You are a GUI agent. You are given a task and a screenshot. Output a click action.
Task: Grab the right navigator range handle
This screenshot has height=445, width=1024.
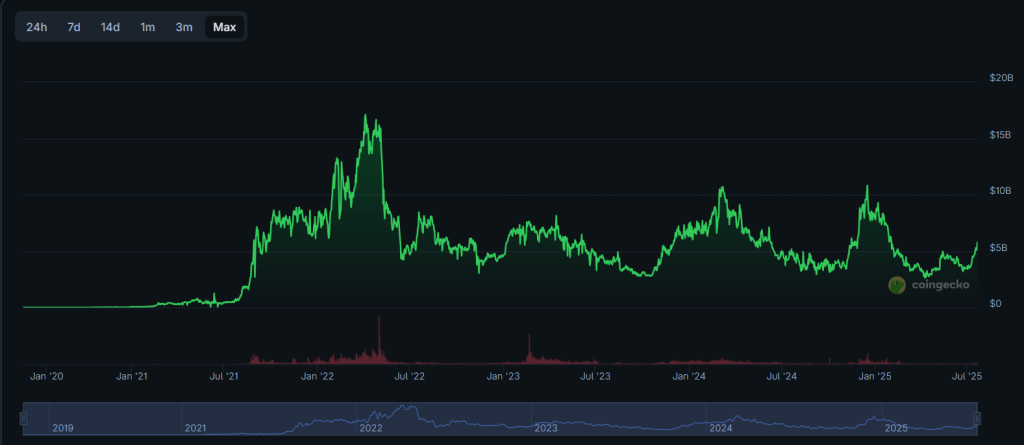tap(977, 418)
